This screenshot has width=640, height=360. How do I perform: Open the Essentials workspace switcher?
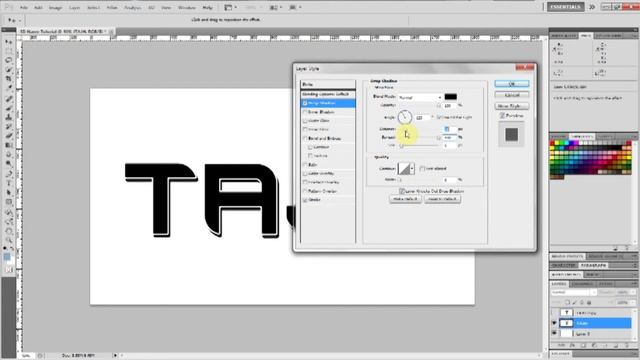[565, 7]
